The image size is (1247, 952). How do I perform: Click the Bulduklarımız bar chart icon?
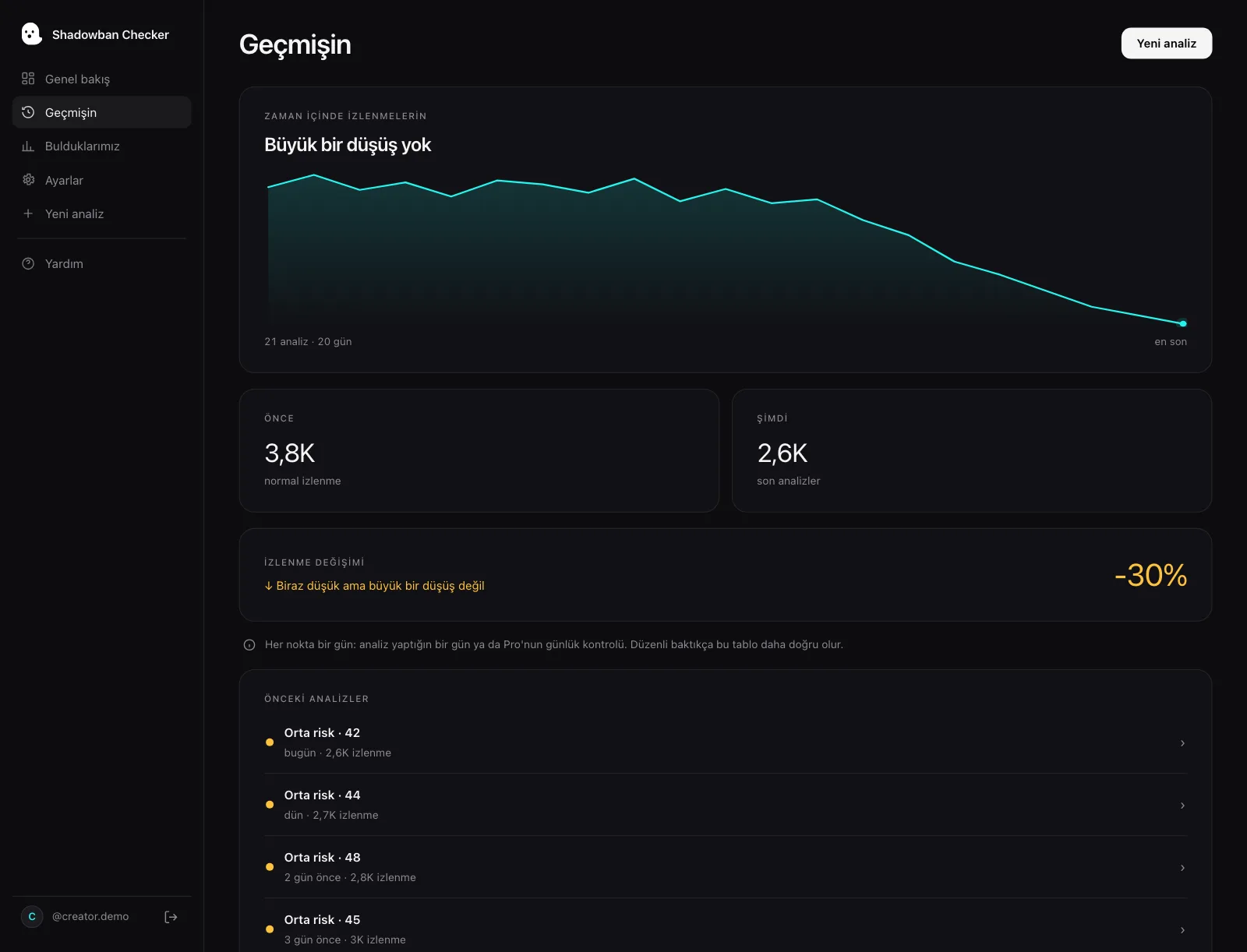click(28, 146)
